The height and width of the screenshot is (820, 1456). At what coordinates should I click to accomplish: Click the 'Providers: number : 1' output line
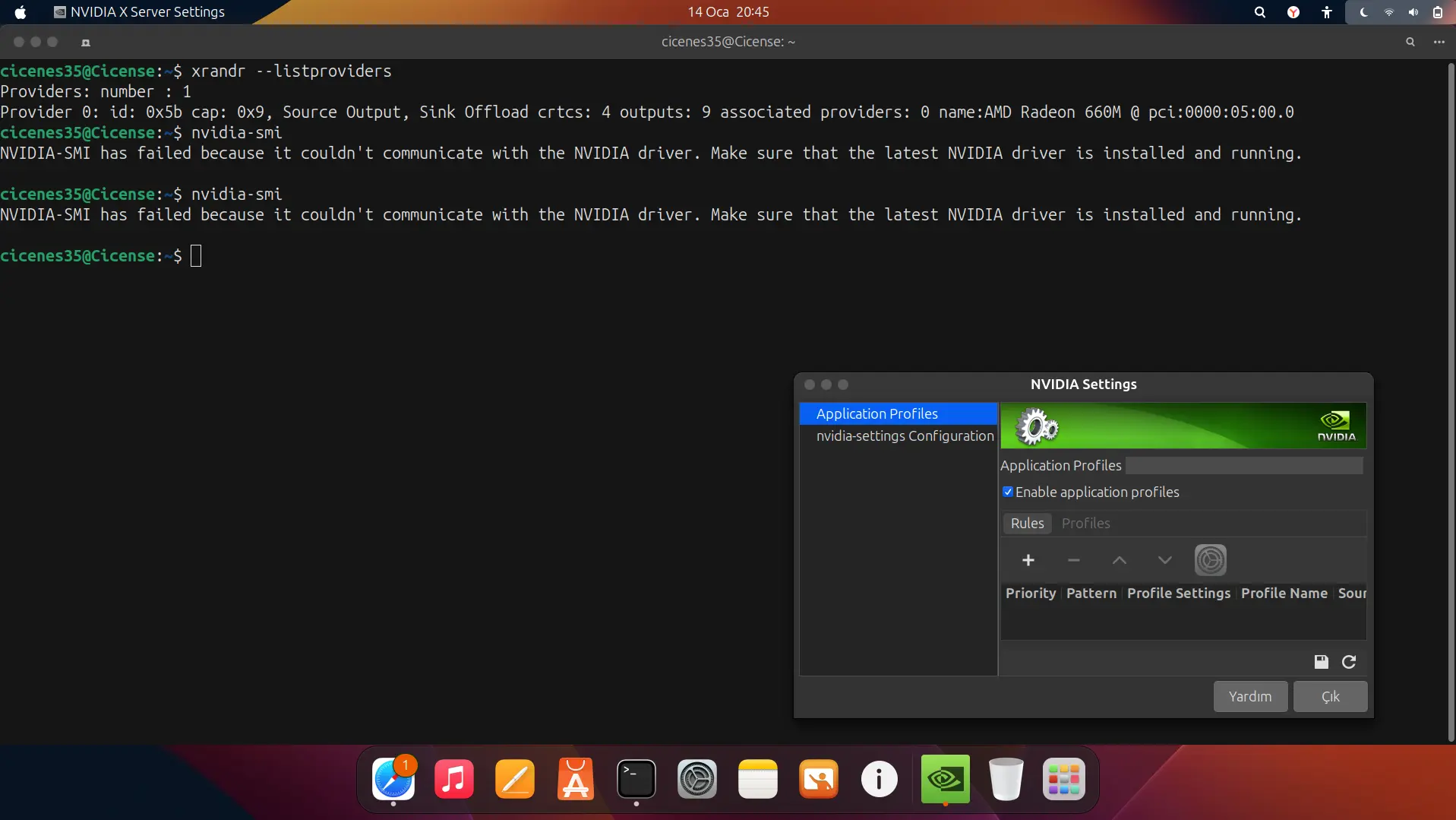pos(96,91)
